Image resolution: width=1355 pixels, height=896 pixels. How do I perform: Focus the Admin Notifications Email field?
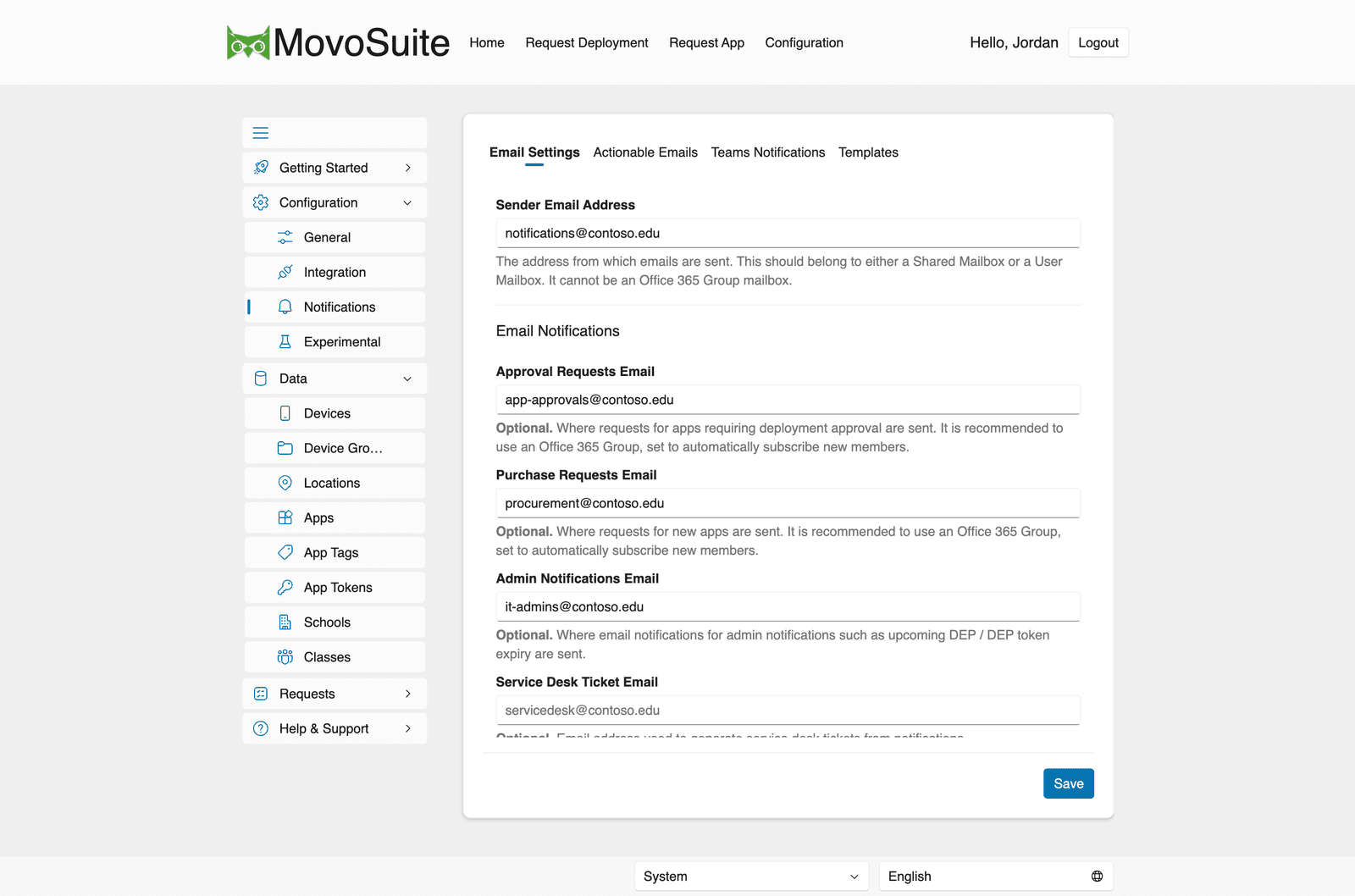(788, 606)
